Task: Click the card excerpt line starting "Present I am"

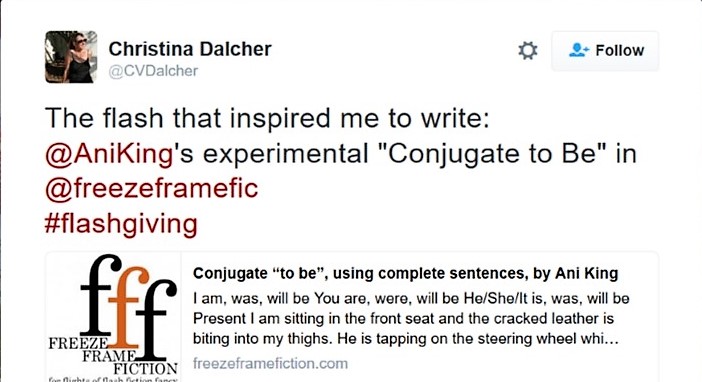Action: [x=403, y=318]
